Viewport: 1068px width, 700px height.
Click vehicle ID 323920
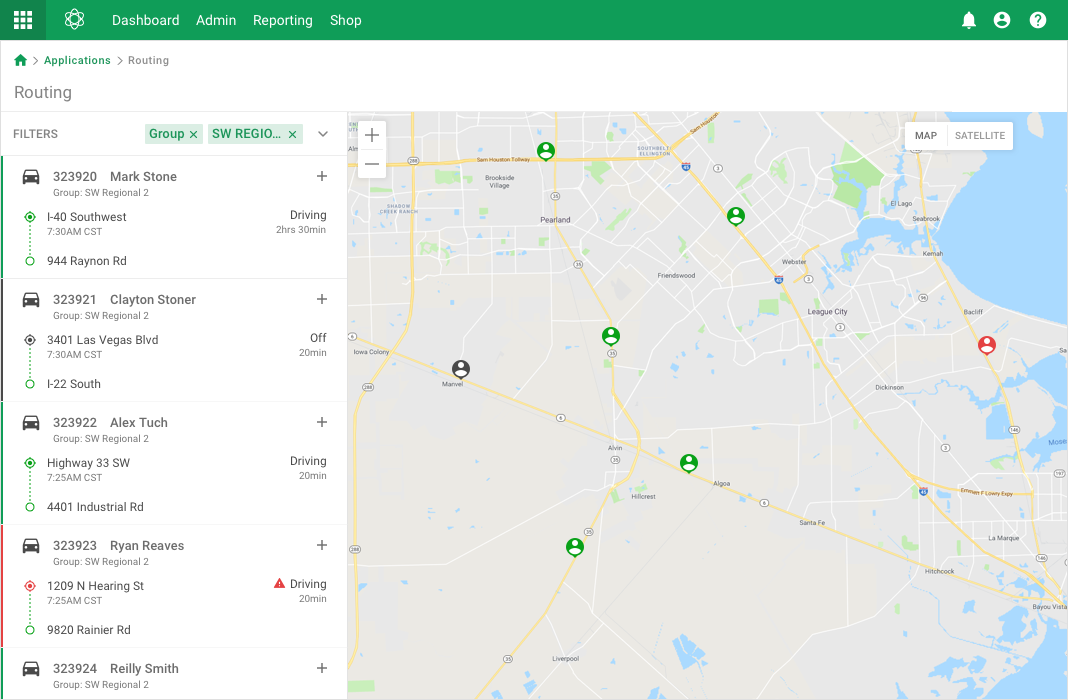click(x=75, y=176)
